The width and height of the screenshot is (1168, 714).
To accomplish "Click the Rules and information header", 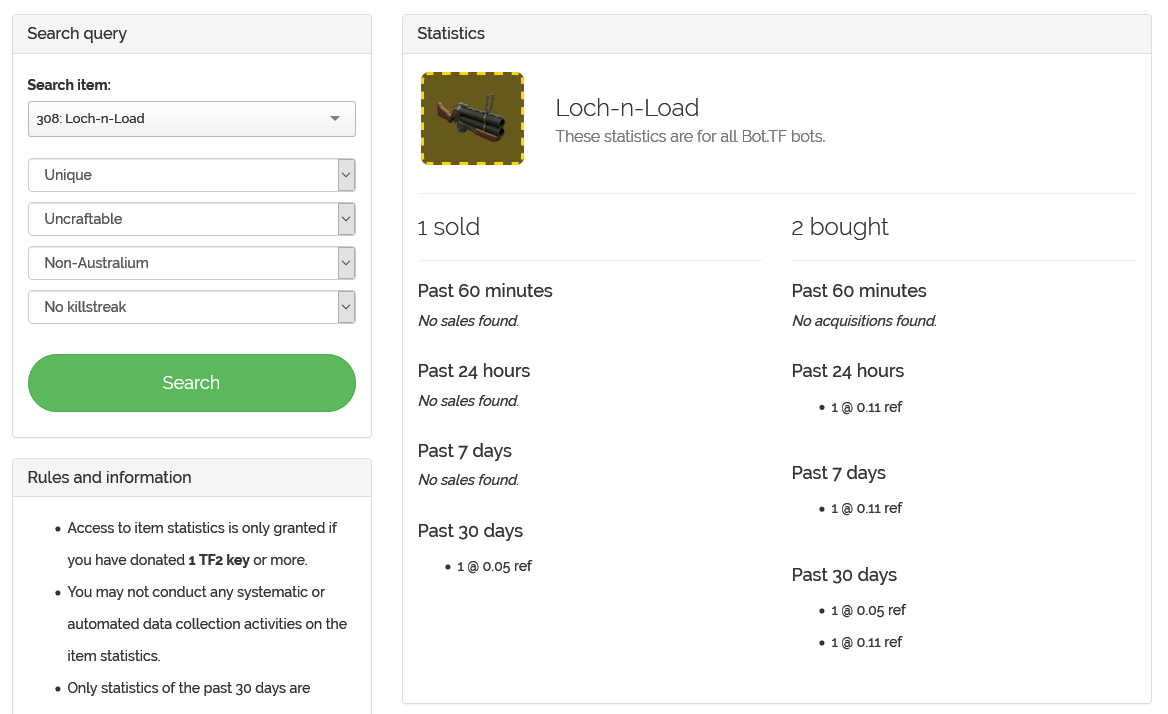I will pyautogui.click(x=109, y=478).
